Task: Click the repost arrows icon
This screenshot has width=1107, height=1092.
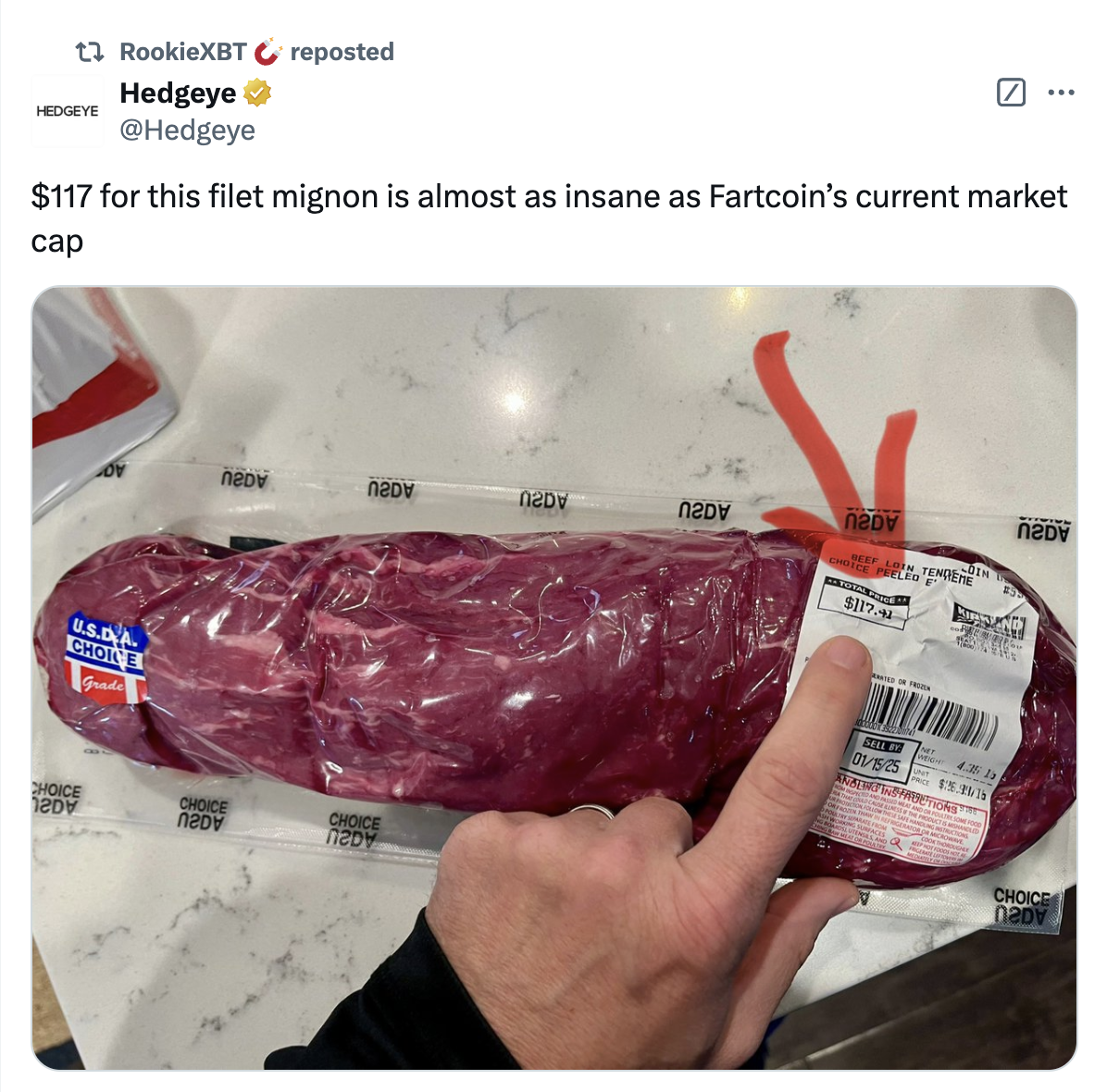Action: (89, 52)
